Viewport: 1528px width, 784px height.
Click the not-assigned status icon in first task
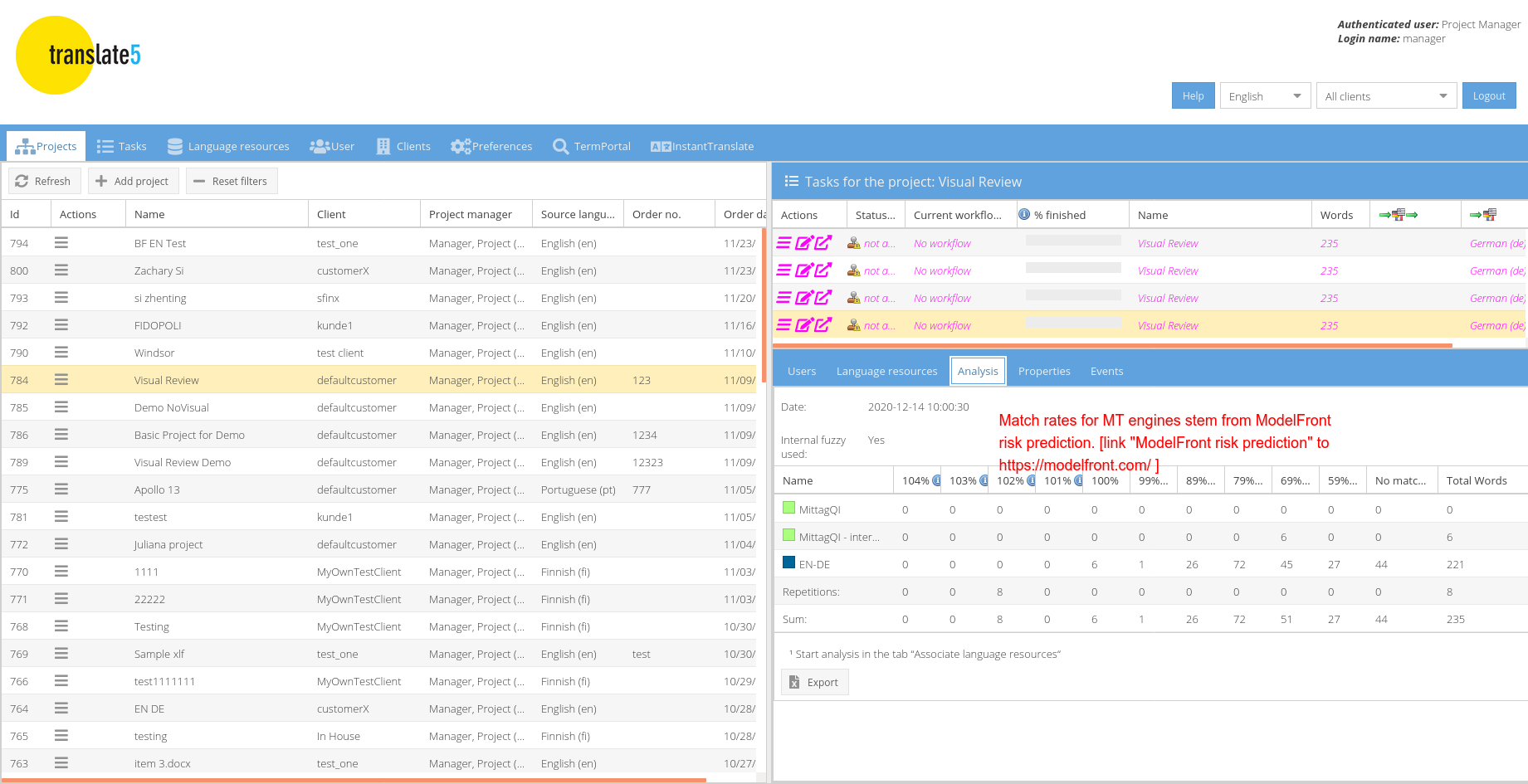point(853,243)
